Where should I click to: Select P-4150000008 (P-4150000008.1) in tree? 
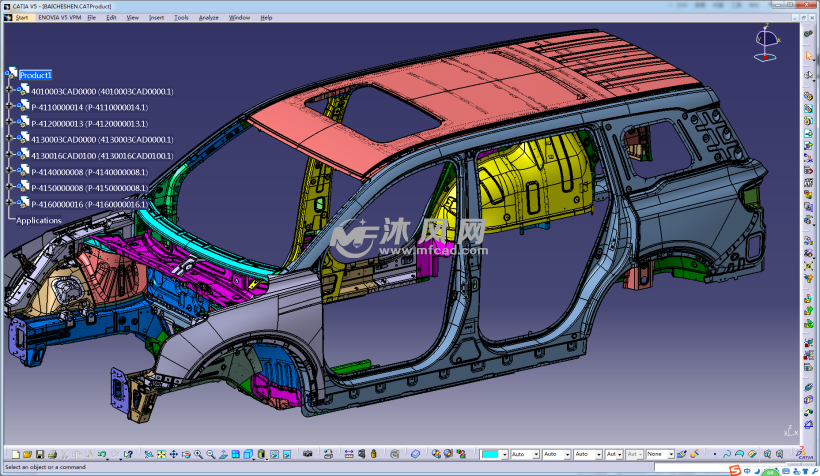point(89,188)
